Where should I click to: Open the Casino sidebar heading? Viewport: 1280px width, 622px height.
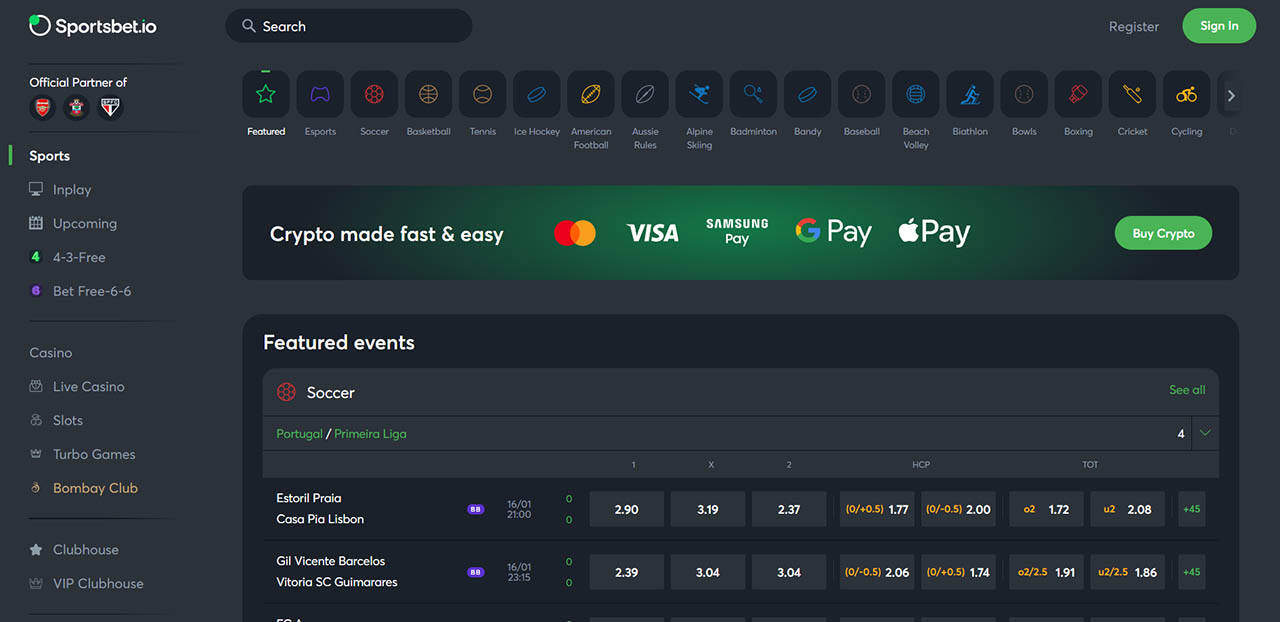pyautogui.click(x=51, y=353)
